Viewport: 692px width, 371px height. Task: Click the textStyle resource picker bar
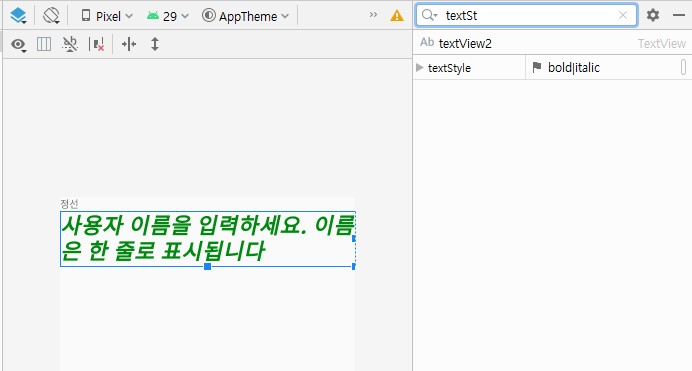684,67
